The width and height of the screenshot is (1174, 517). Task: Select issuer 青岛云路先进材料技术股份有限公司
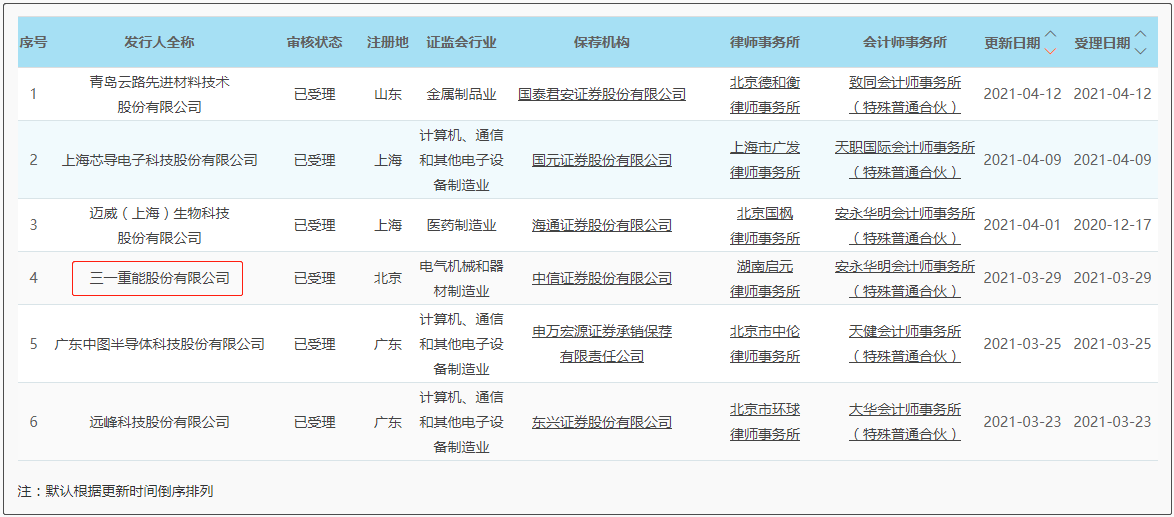(x=159, y=94)
